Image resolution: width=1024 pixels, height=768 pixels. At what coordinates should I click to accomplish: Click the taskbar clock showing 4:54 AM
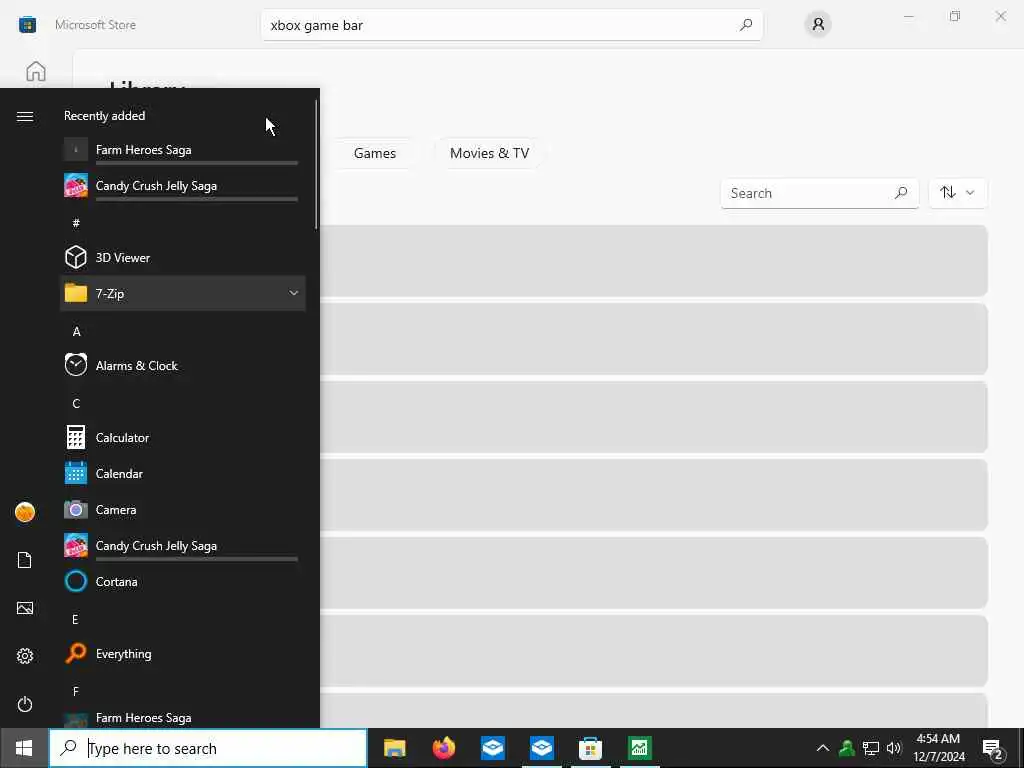938,748
